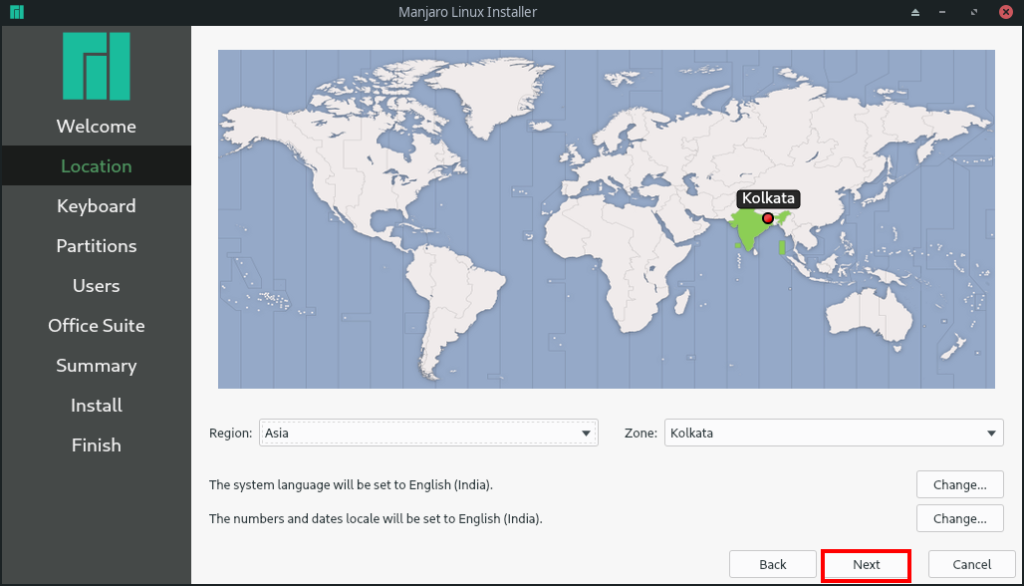Click the Kolkata label on the map
Viewport: 1024px width, 586px height.
pos(768,198)
